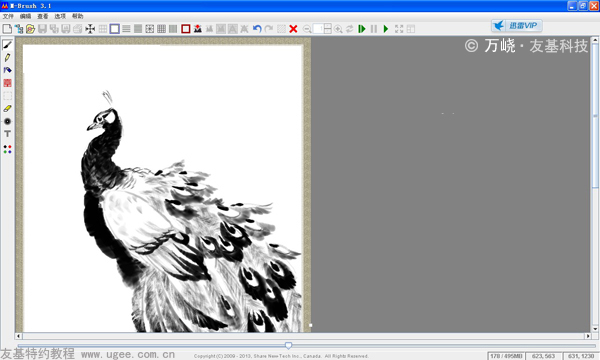Click the green step-play button

[x=362, y=29]
